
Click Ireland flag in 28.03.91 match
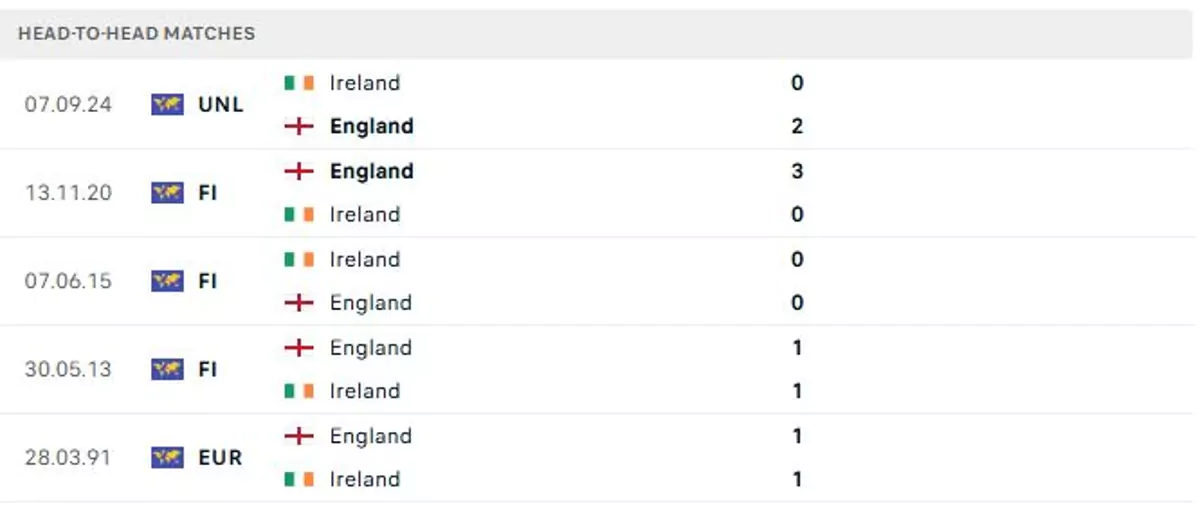299,479
